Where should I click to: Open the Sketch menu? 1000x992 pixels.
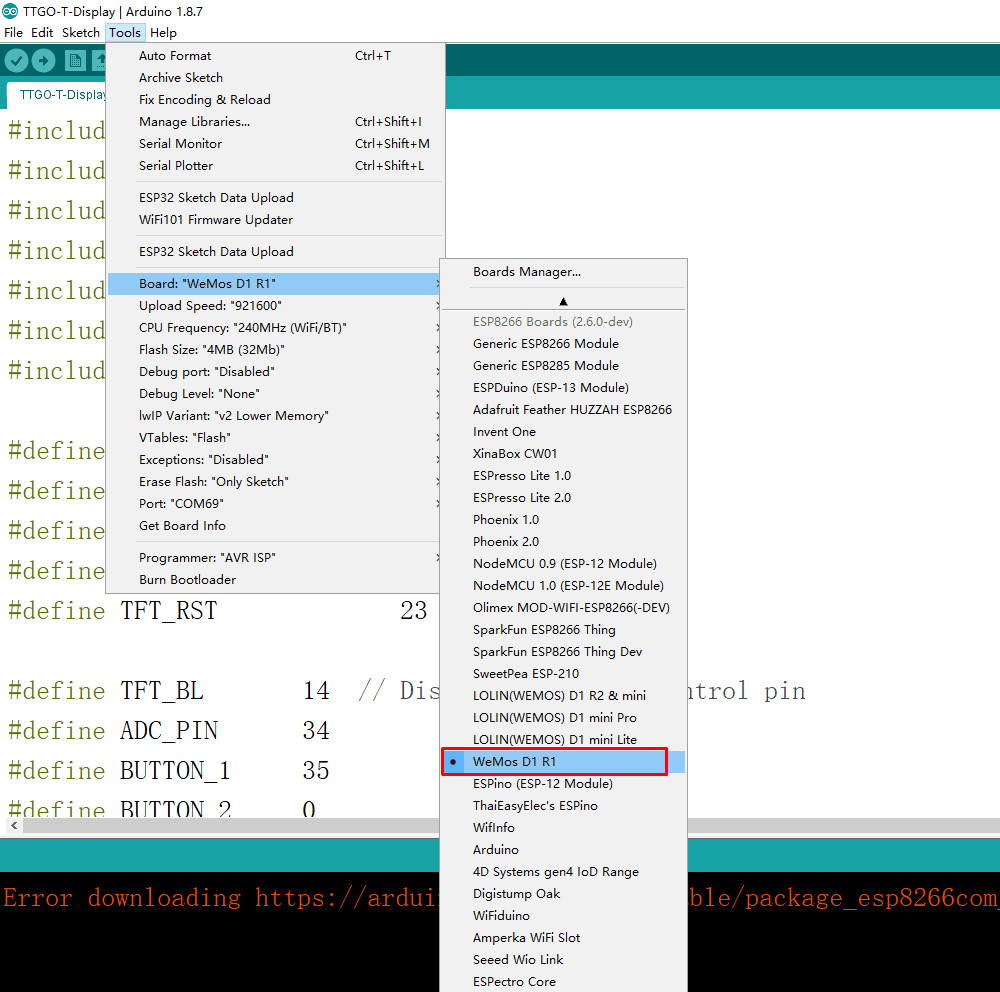point(81,32)
